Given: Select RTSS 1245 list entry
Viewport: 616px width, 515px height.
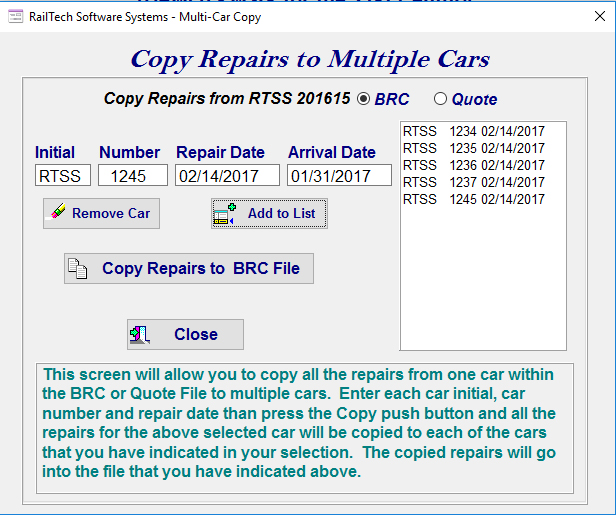Looking at the screenshot, I should (473, 199).
